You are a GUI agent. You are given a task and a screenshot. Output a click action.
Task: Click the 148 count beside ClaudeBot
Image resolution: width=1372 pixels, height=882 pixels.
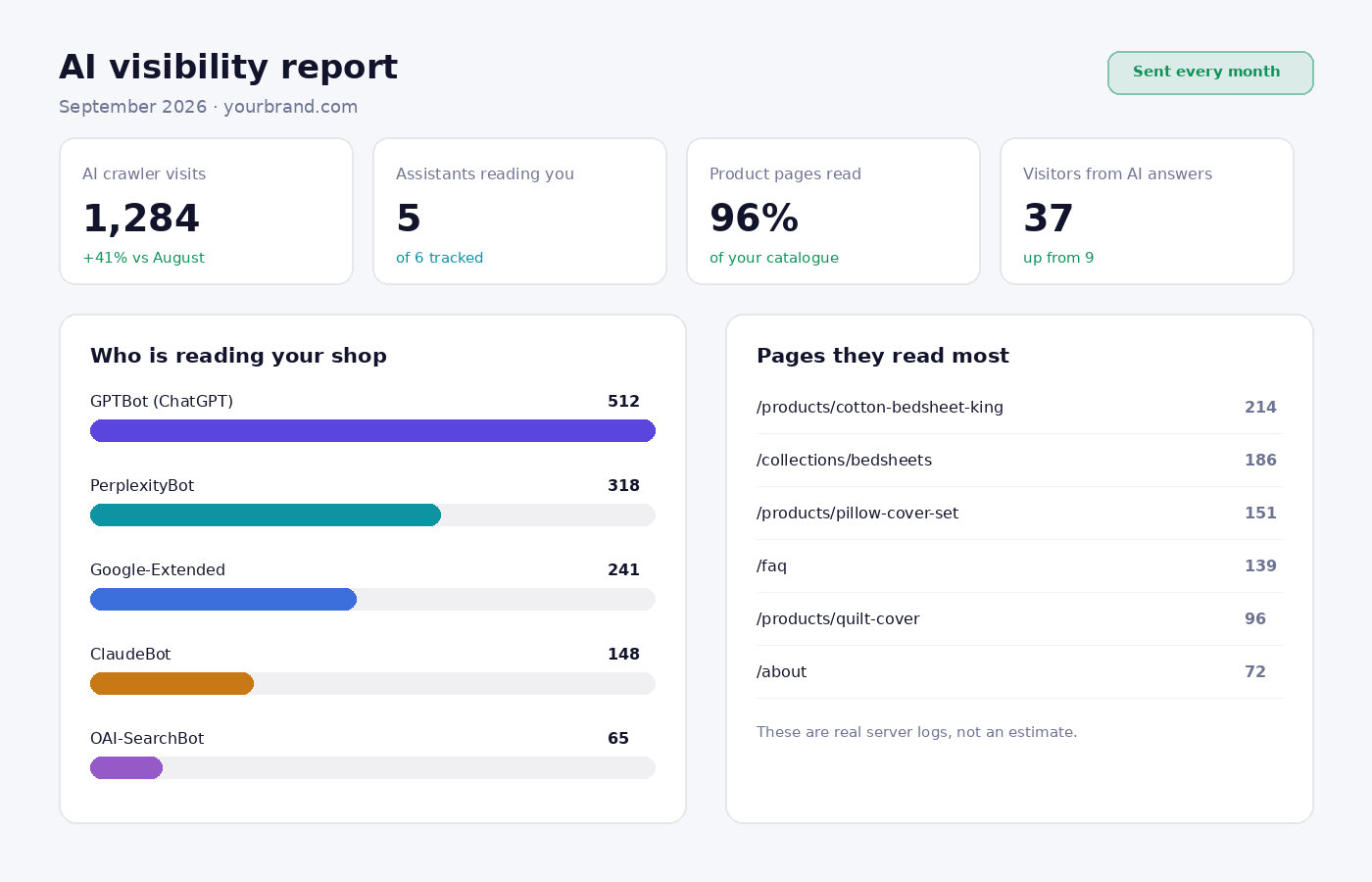(623, 655)
